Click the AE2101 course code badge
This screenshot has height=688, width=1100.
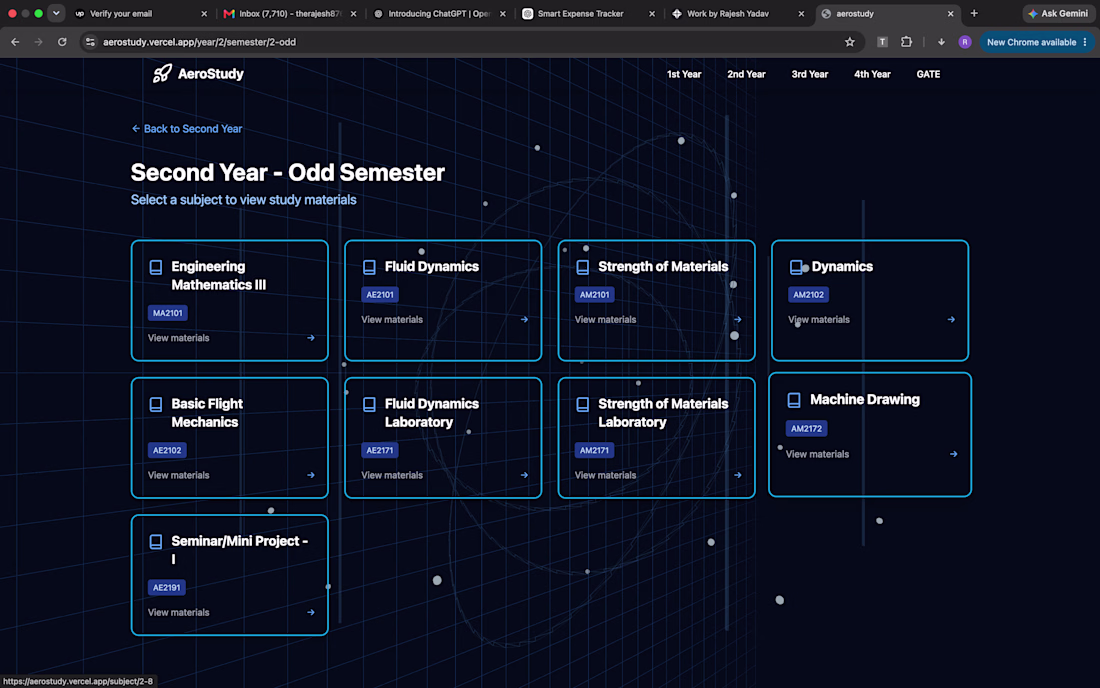380,295
